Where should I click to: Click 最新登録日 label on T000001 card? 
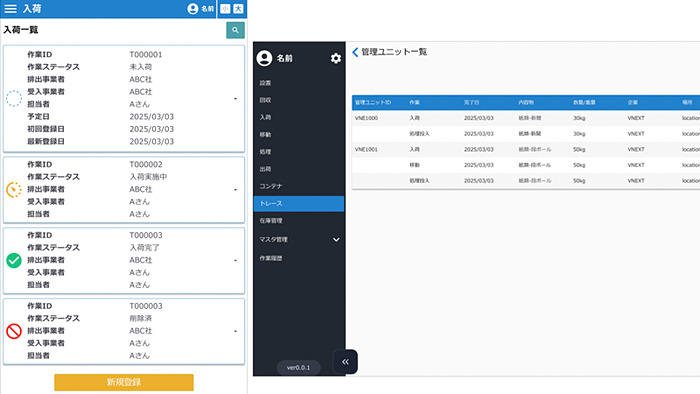46,141
